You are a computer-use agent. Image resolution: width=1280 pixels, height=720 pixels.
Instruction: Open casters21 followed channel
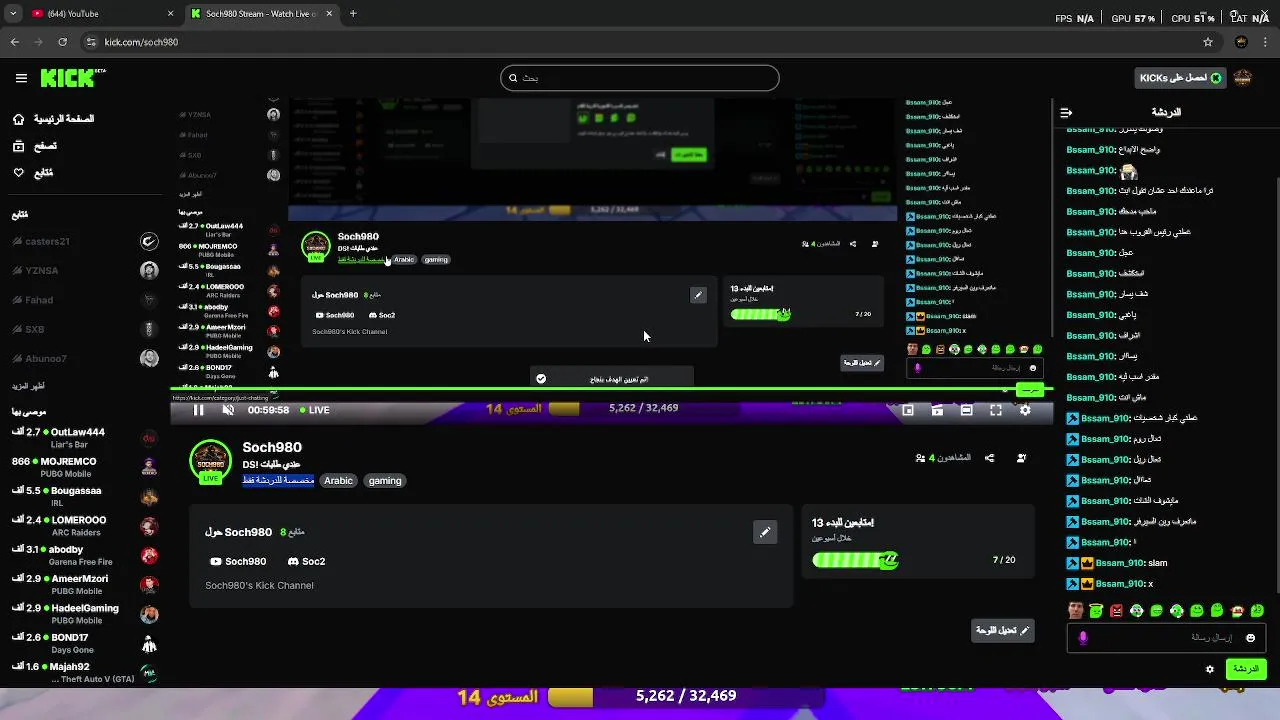[85, 242]
